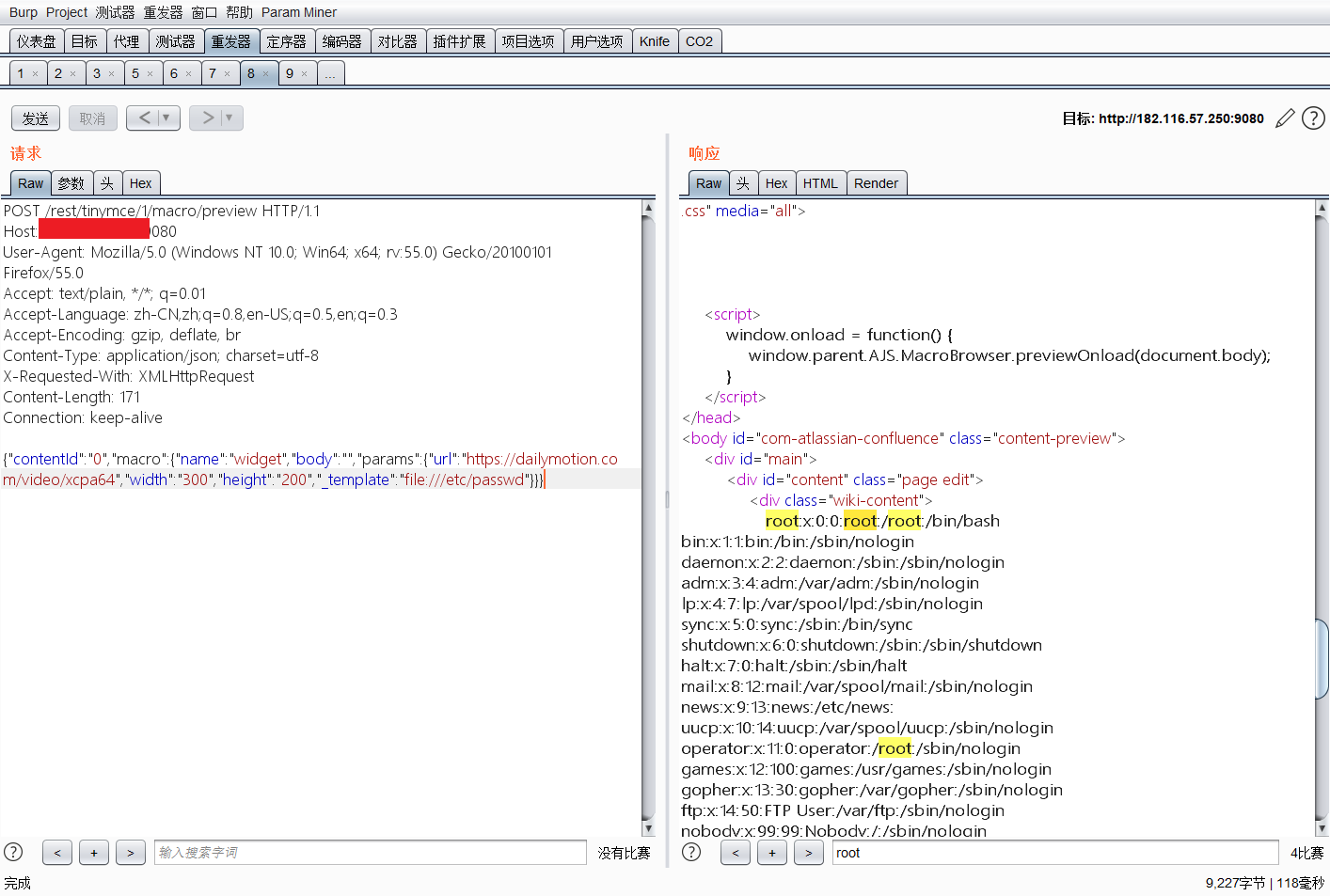
Task: Open the Project menu
Action: pos(67,12)
